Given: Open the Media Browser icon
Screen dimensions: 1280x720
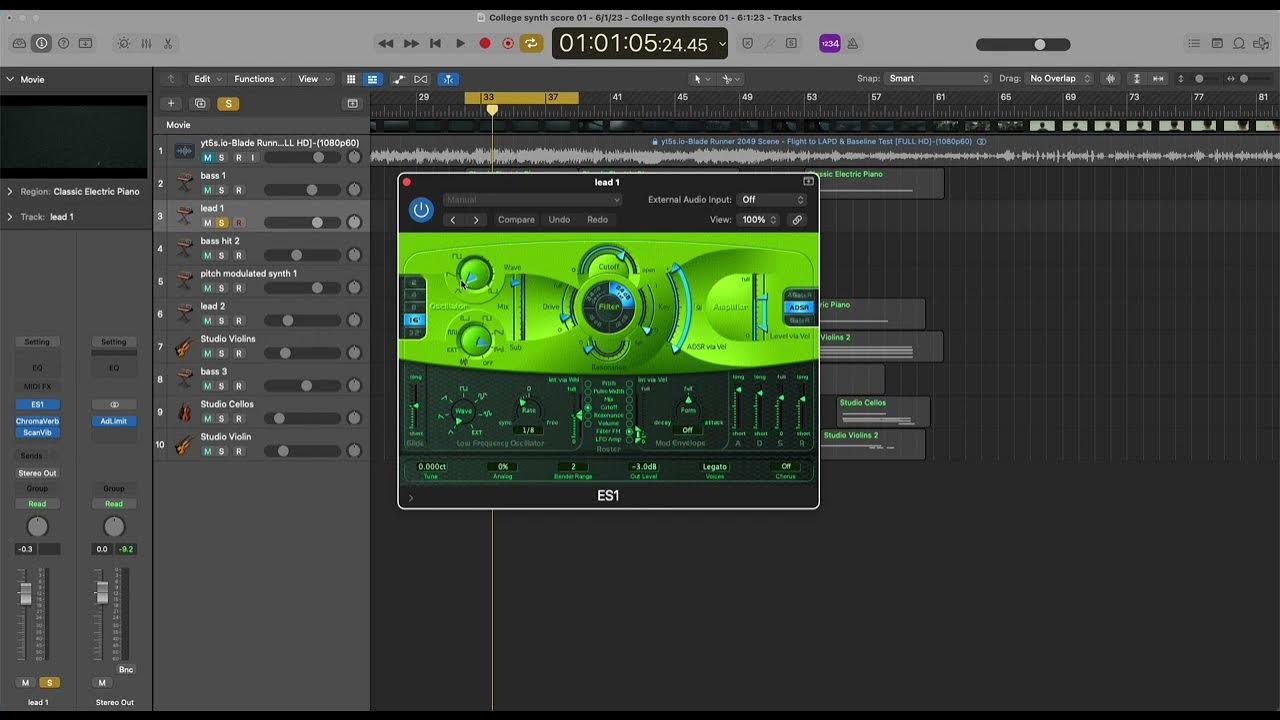Looking at the screenshot, I should (1261, 43).
